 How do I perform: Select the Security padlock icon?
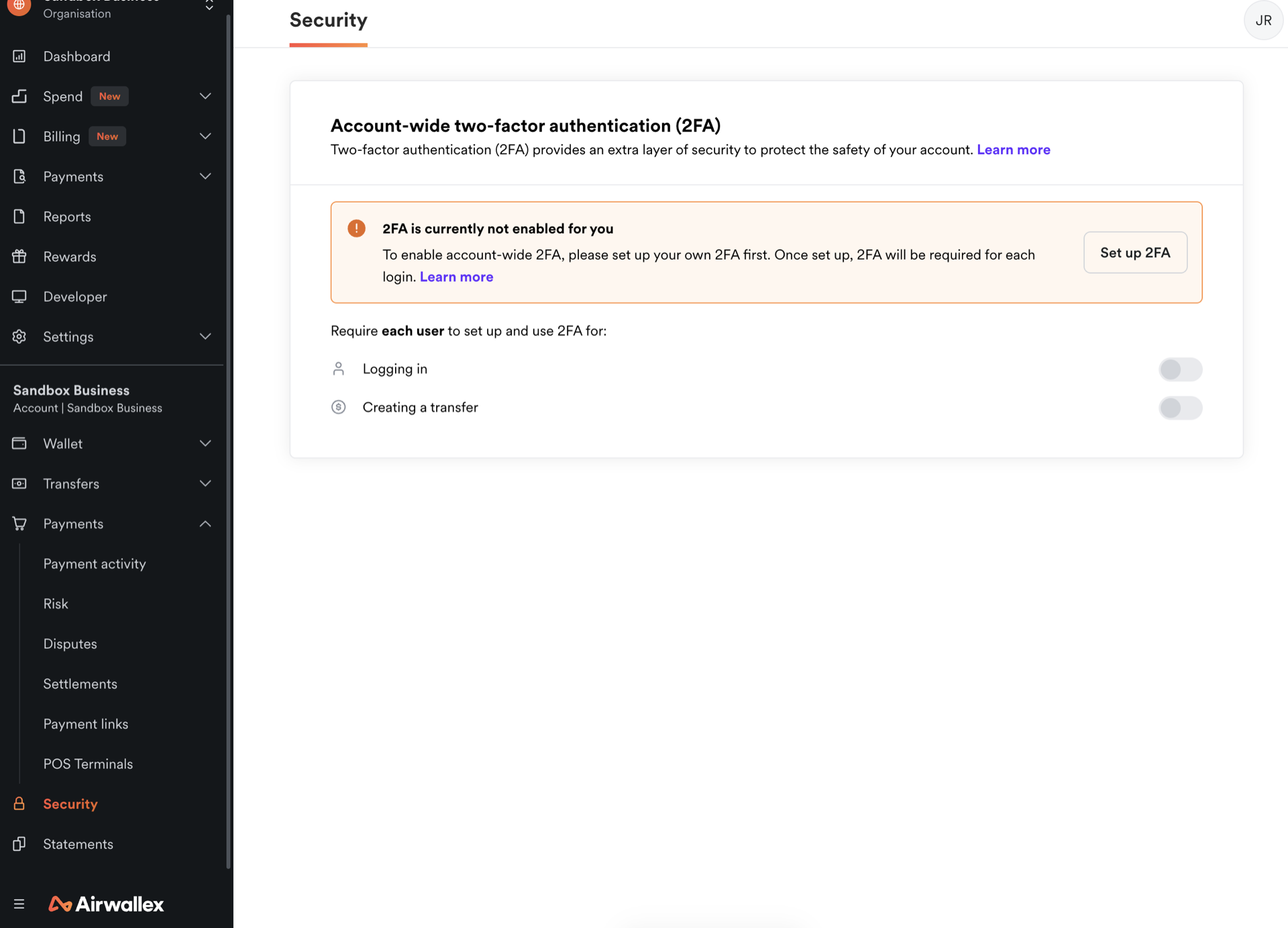tap(19, 803)
